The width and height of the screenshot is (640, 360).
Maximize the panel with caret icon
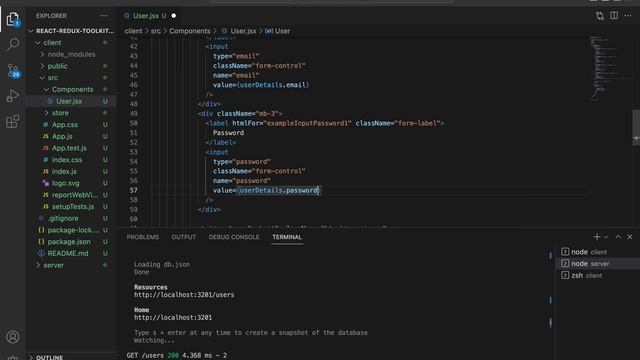coord(618,237)
